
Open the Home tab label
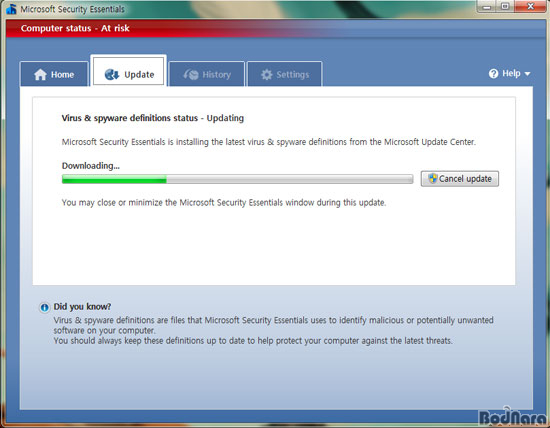62,74
